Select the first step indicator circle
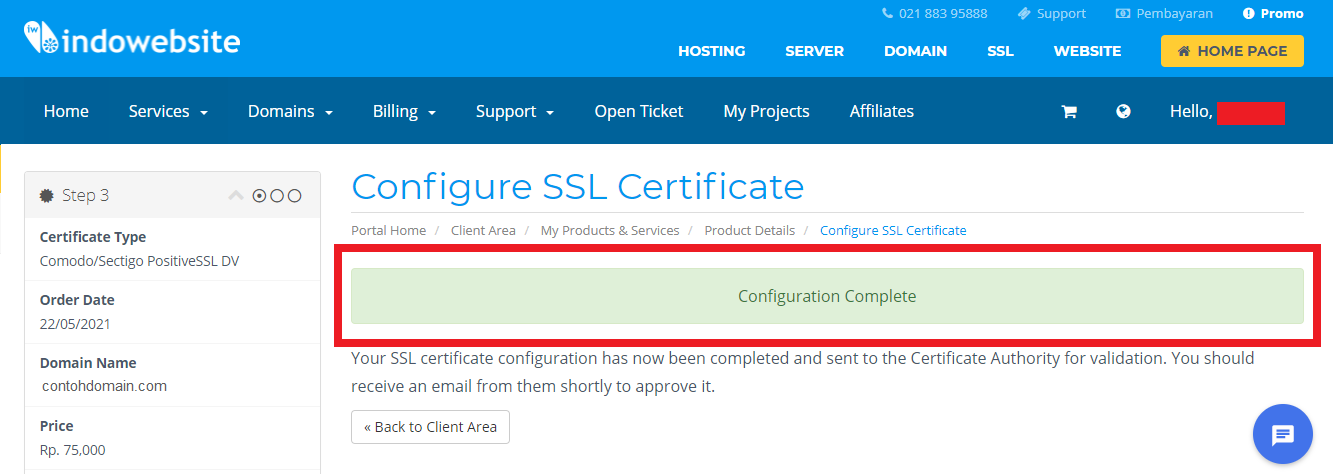This screenshot has width=1333, height=474. (260, 196)
